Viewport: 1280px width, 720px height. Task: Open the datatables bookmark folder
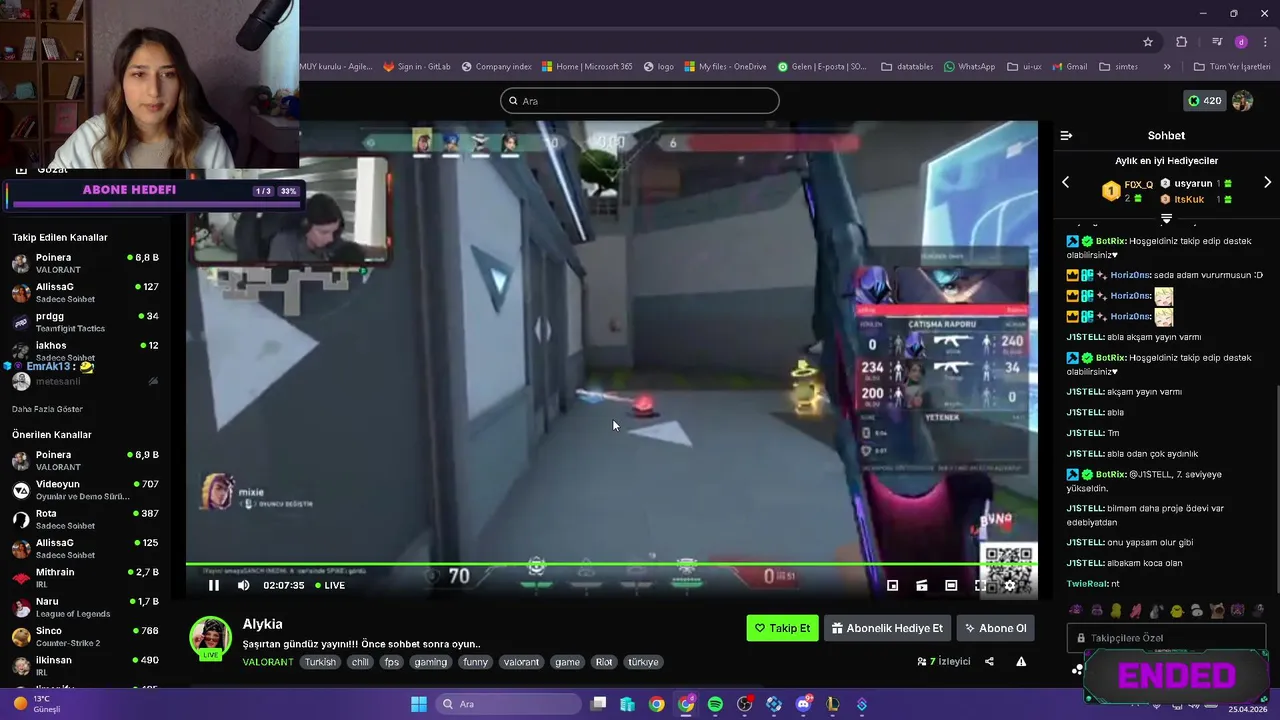coord(907,67)
